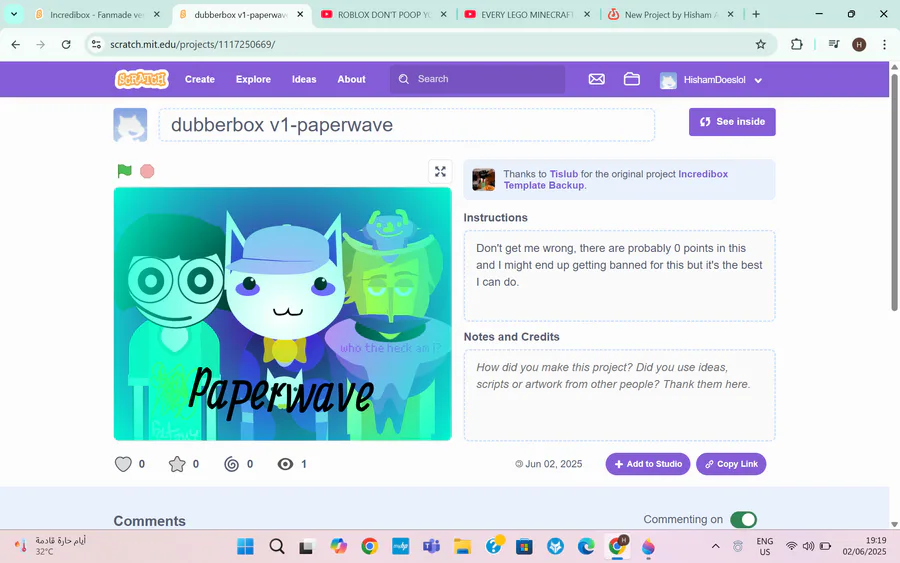Open Microsoft Teams from the taskbar
This screenshot has width=900, height=563.
point(431,546)
